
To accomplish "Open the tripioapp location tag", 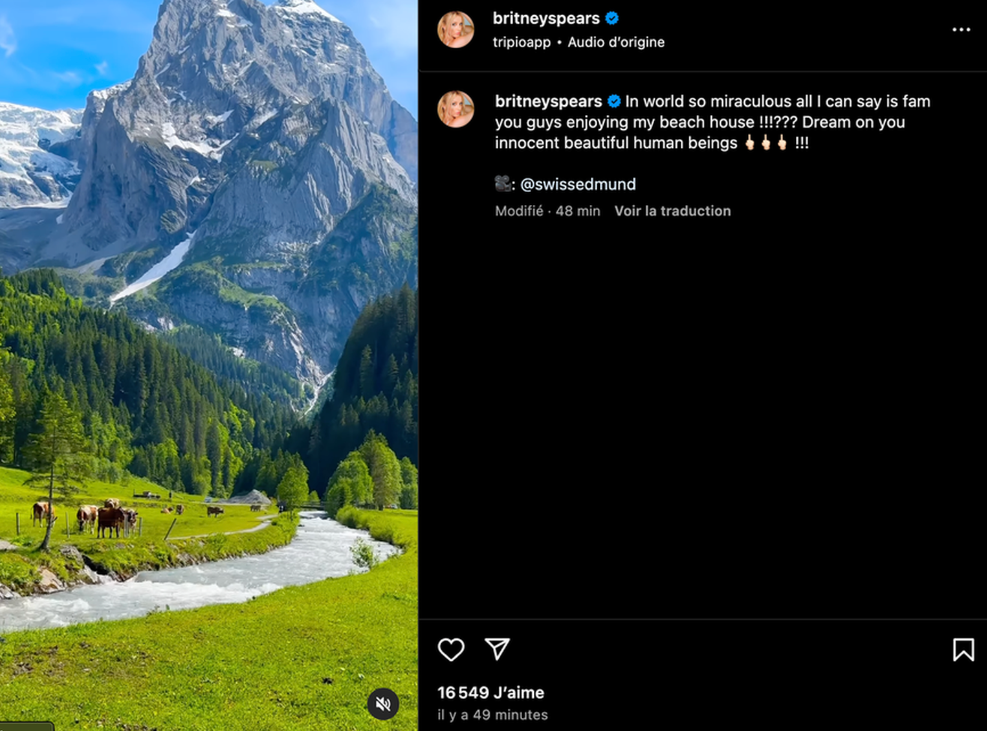I will coord(521,42).
